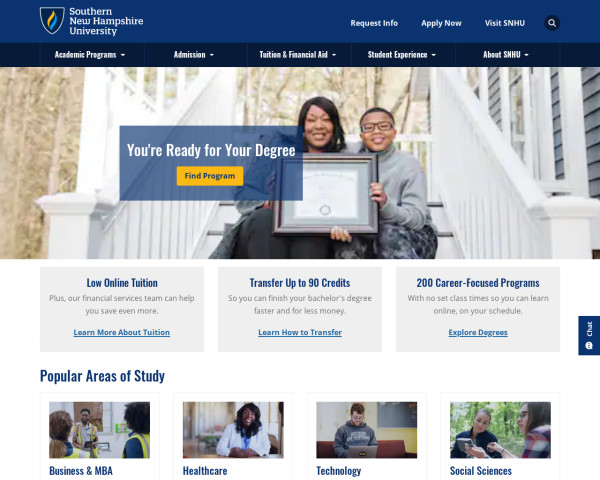Click the Explore Degrees link
Image resolution: width=600 pixels, height=480 pixels.
pos(478,332)
